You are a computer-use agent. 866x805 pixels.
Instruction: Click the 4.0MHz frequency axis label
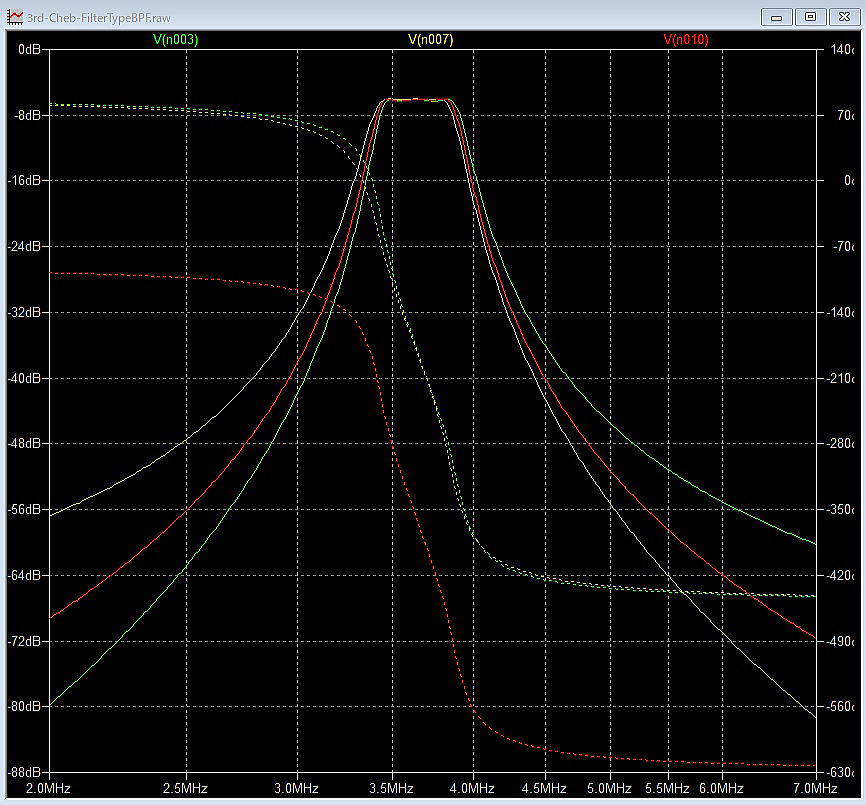[472, 788]
